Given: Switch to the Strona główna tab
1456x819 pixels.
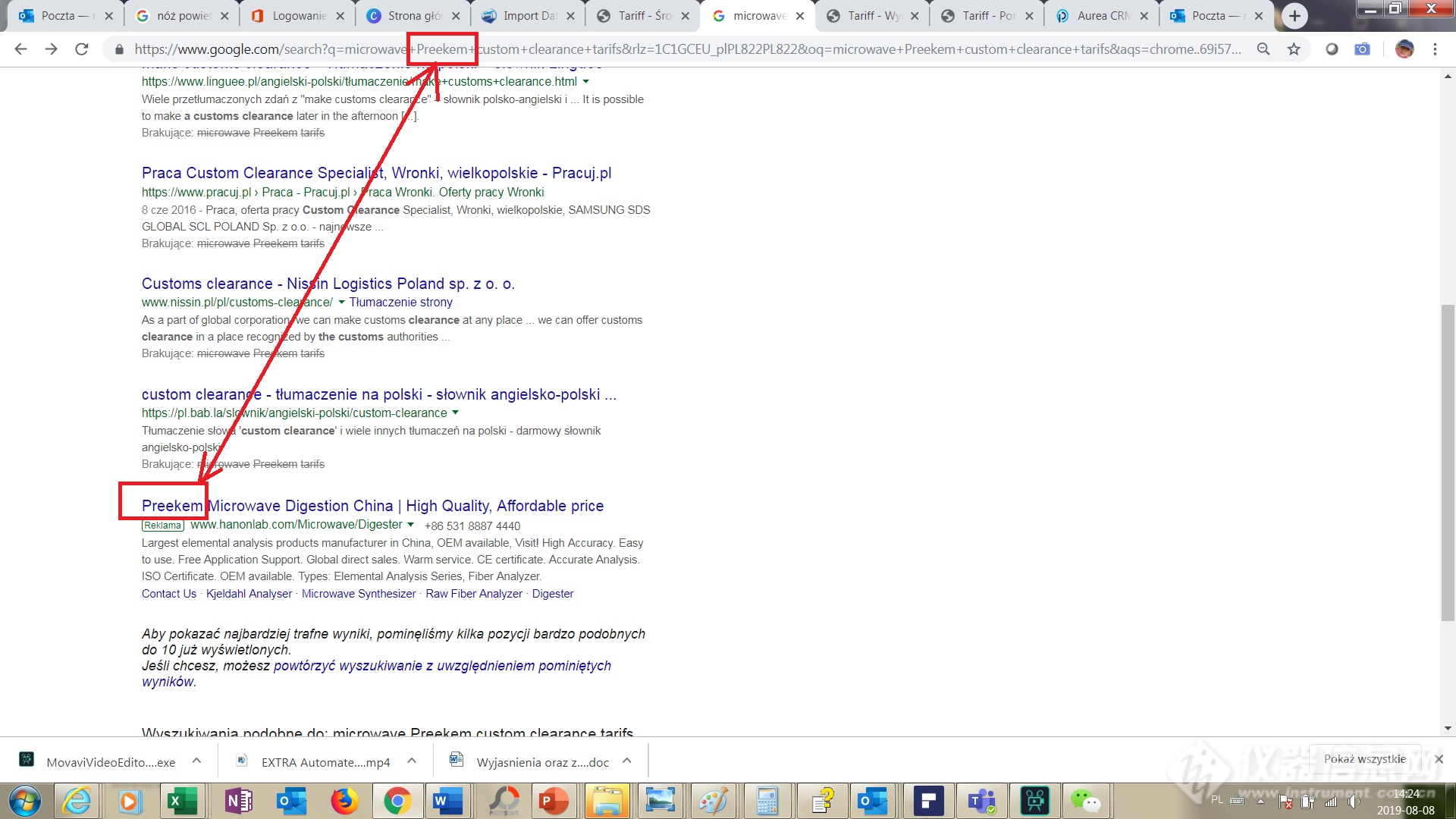Looking at the screenshot, I should (x=412, y=16).
